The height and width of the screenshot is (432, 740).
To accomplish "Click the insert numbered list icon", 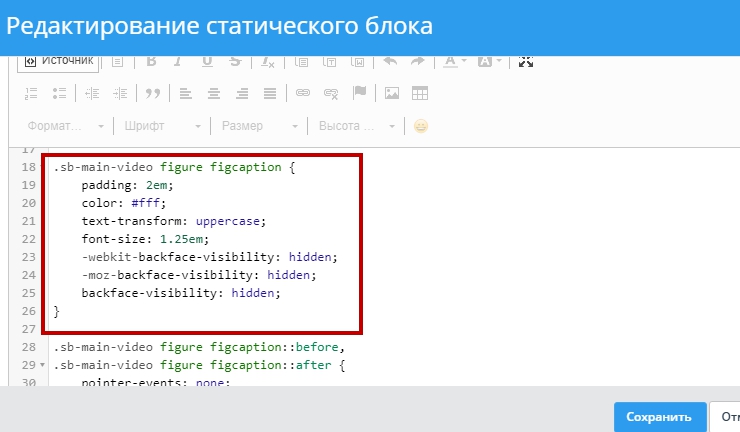I will [x=30, y=93].
